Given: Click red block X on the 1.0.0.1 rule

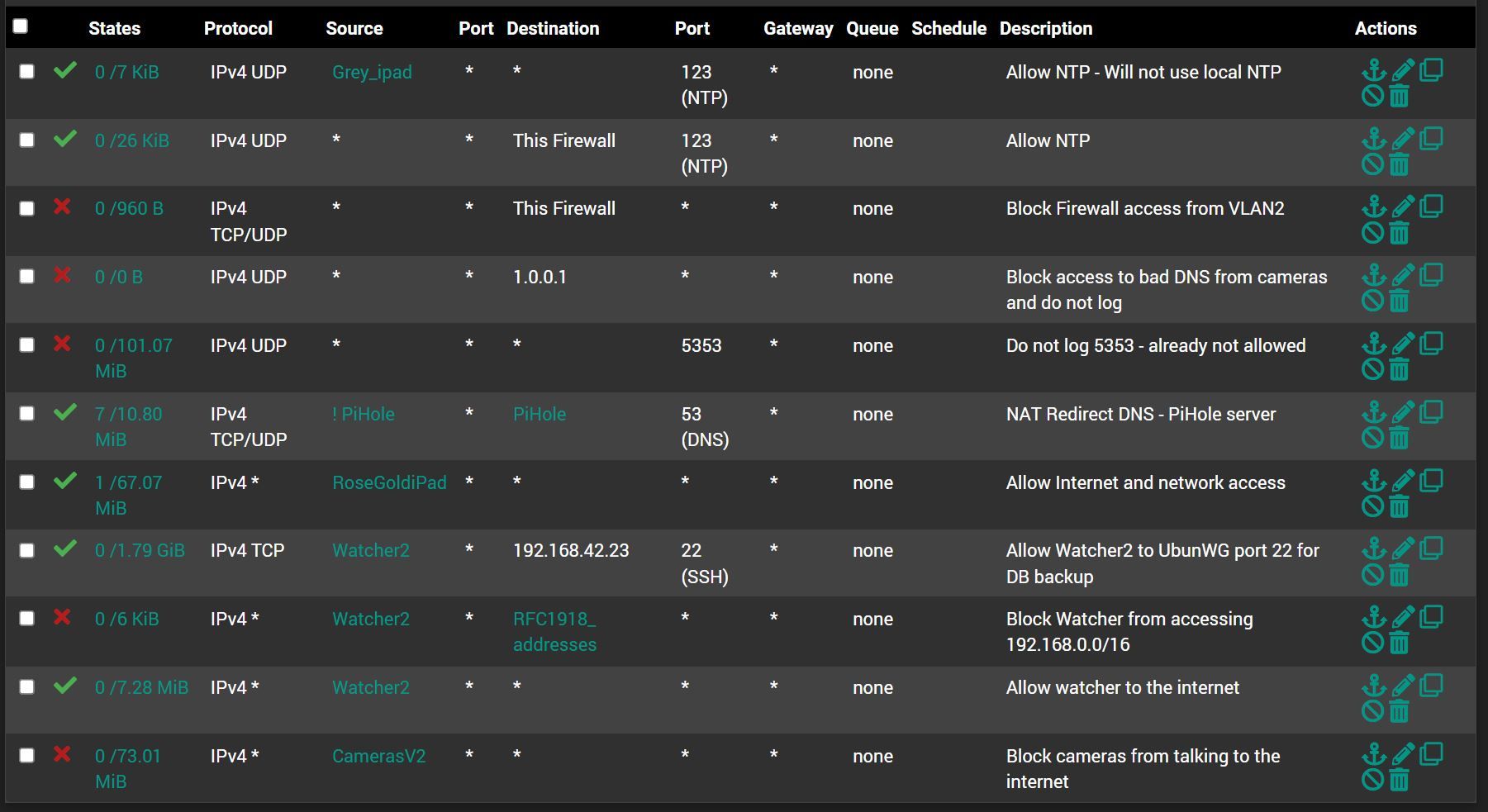Looking at the screenshot, I should 62,275.
